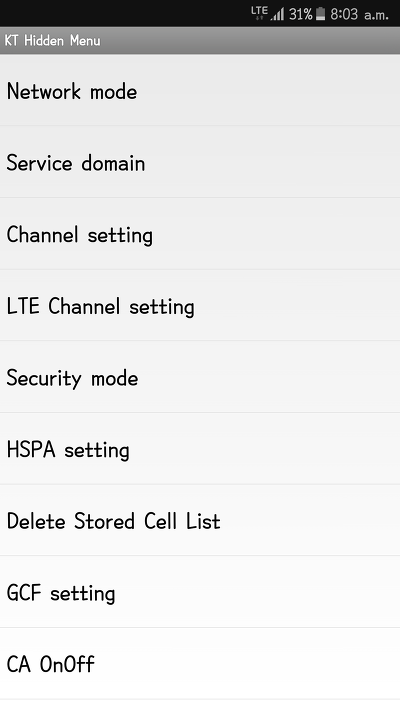
Task: Select the HSPA setting item
Action: tap(200, 448)
